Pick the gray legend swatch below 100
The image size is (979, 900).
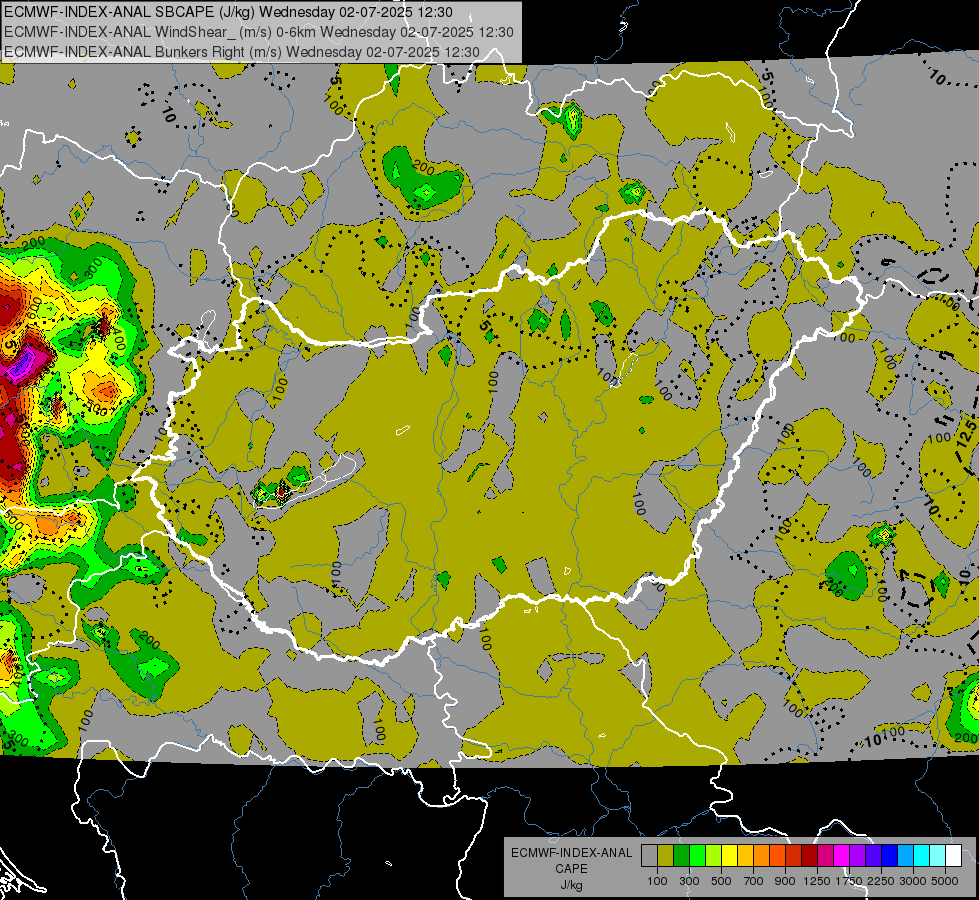649,855
